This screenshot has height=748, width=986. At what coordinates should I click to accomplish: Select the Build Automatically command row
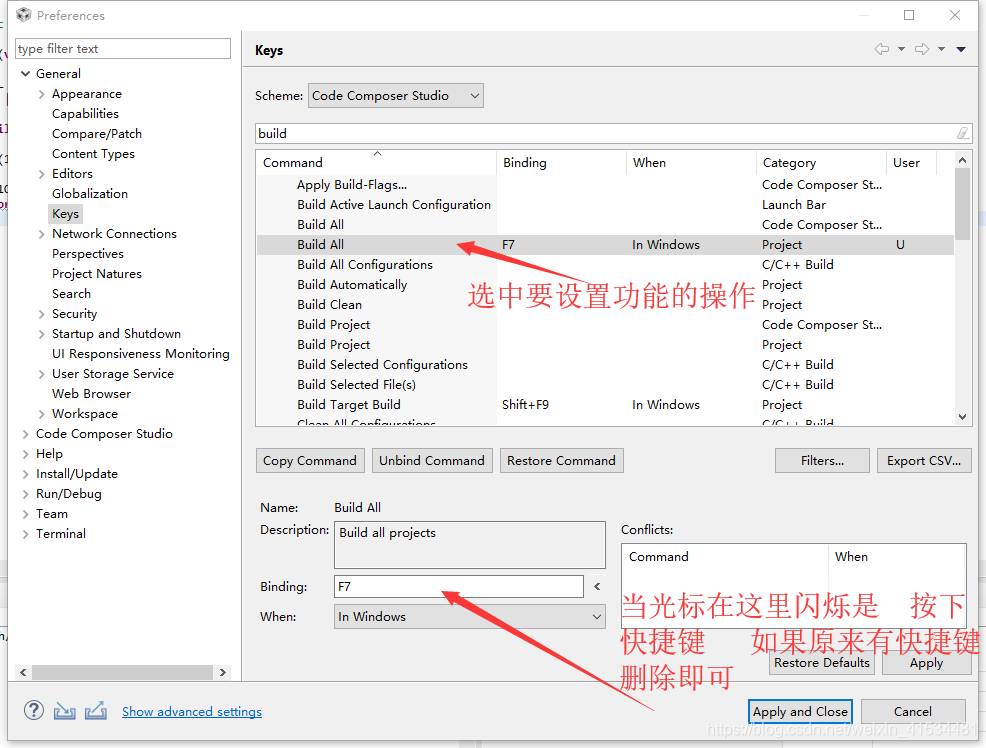tap(605, 285)
